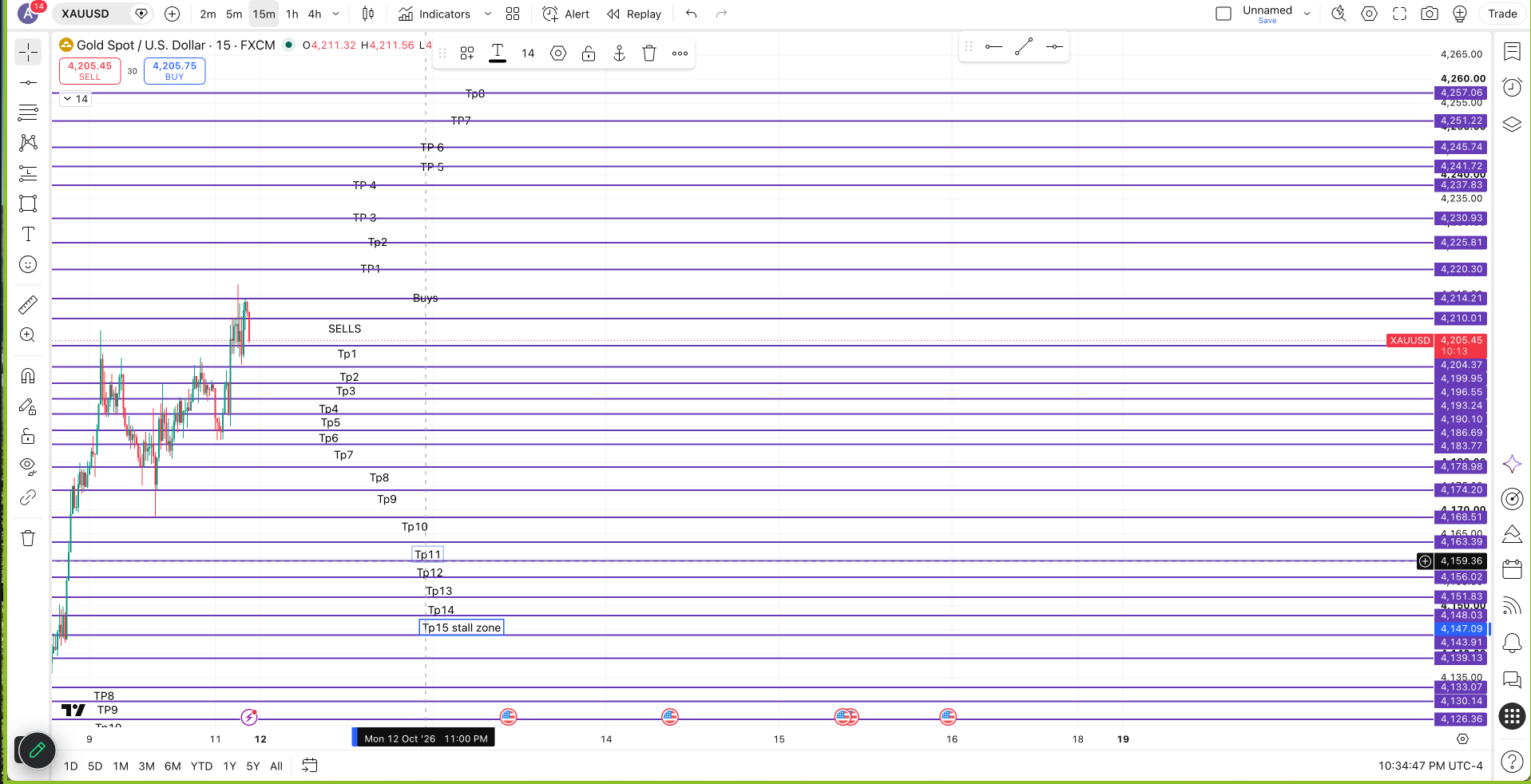Screen dimensions: 1531x784
Task: Create a new Alert
Action: coord(565,14)
